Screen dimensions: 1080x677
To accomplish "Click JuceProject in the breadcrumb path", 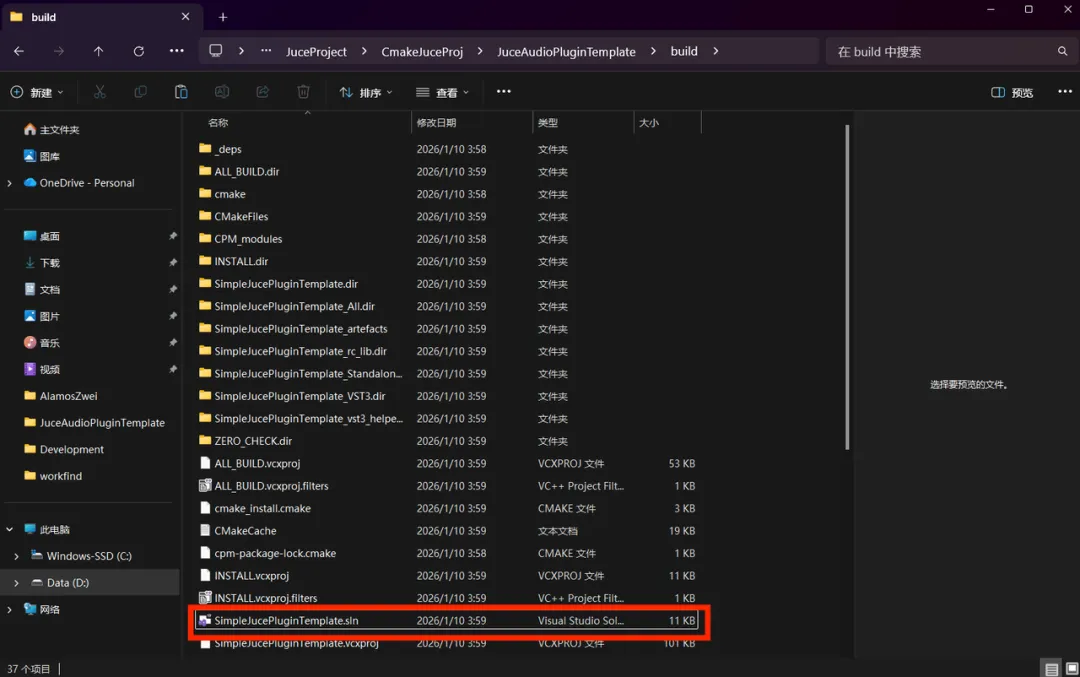I will click(x=316, y=52).
